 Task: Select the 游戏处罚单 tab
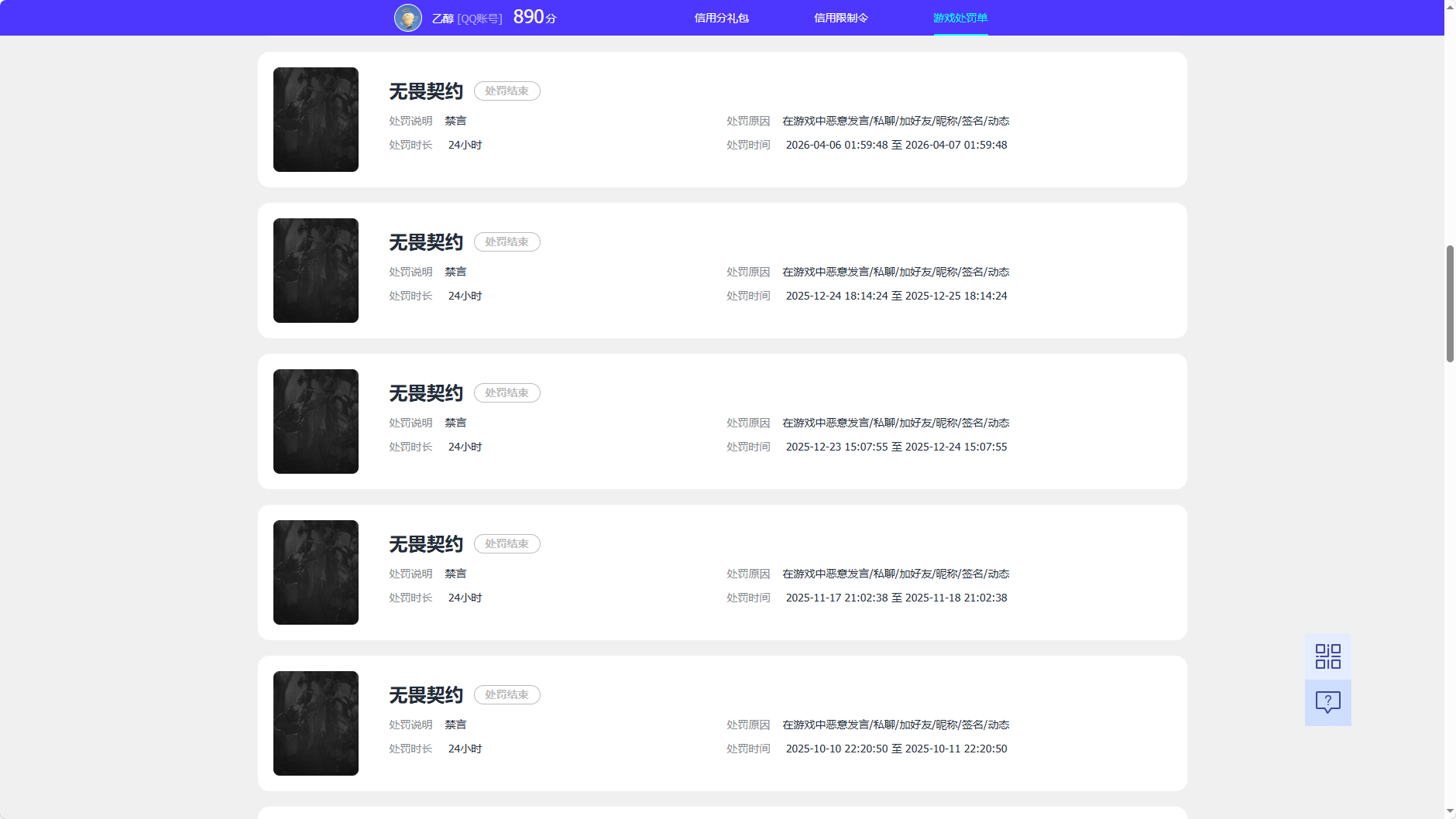[x=960, y=18]
